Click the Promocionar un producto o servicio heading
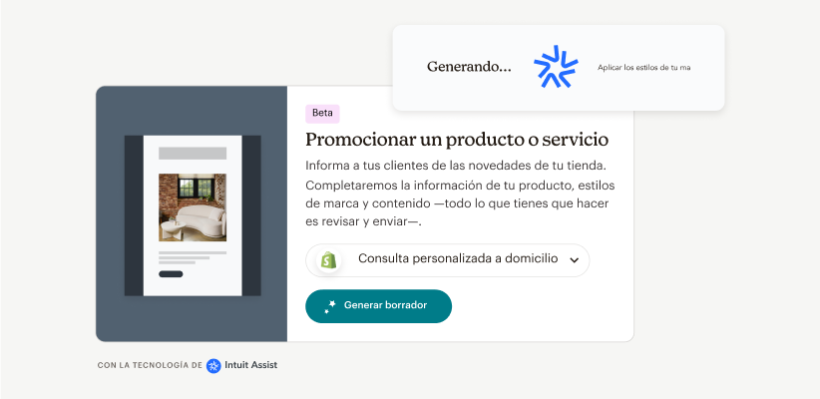 coord(457,140)
